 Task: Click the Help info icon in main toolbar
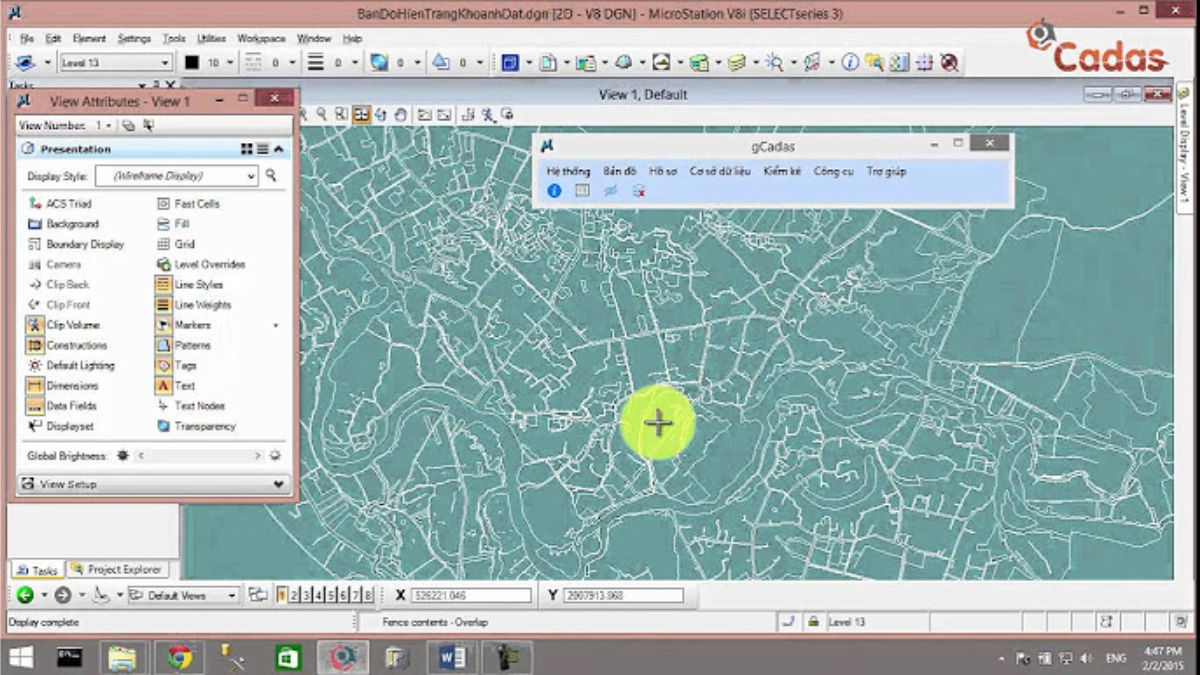coord(850,63)
